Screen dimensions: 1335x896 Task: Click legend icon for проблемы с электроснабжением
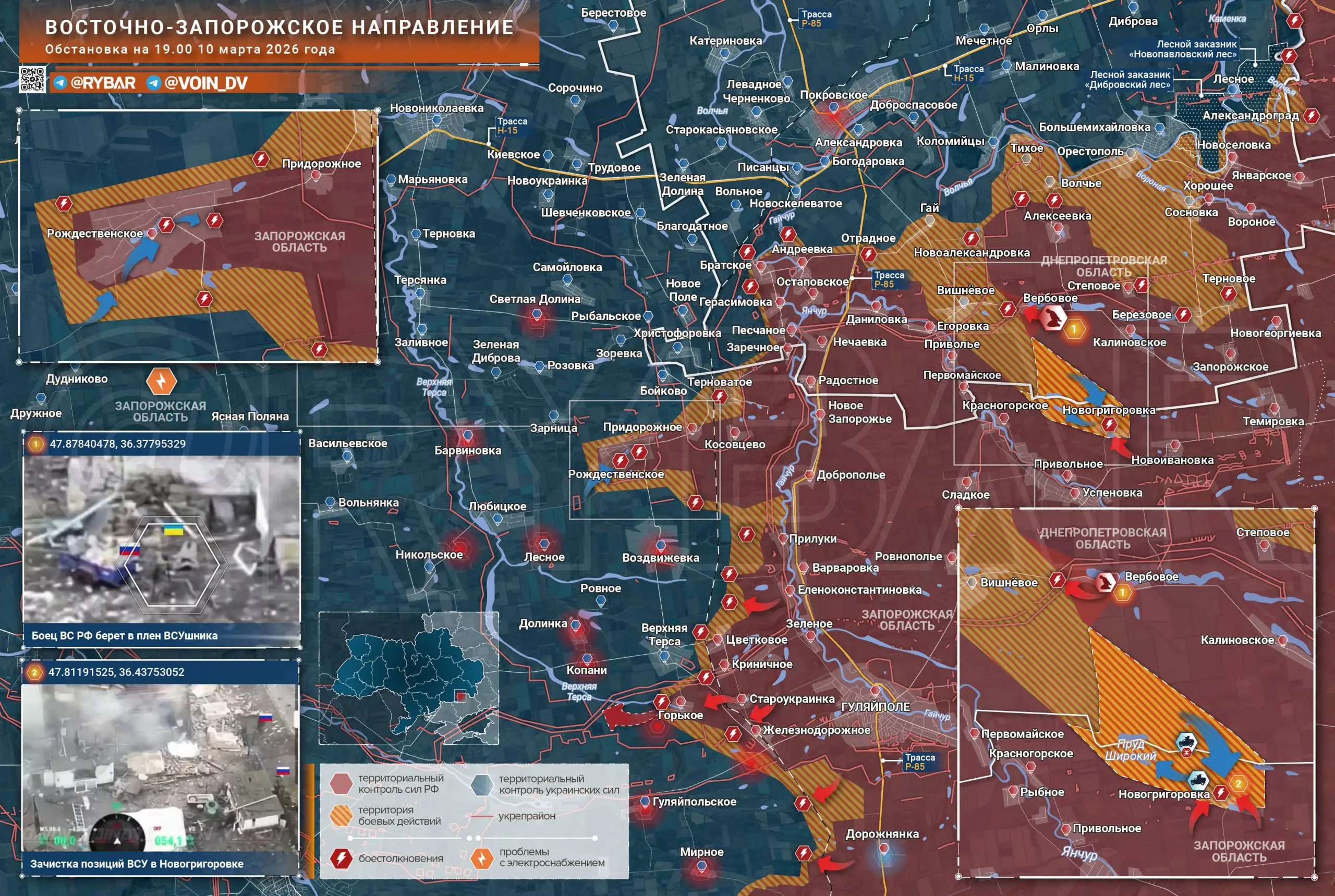[481, 858]
